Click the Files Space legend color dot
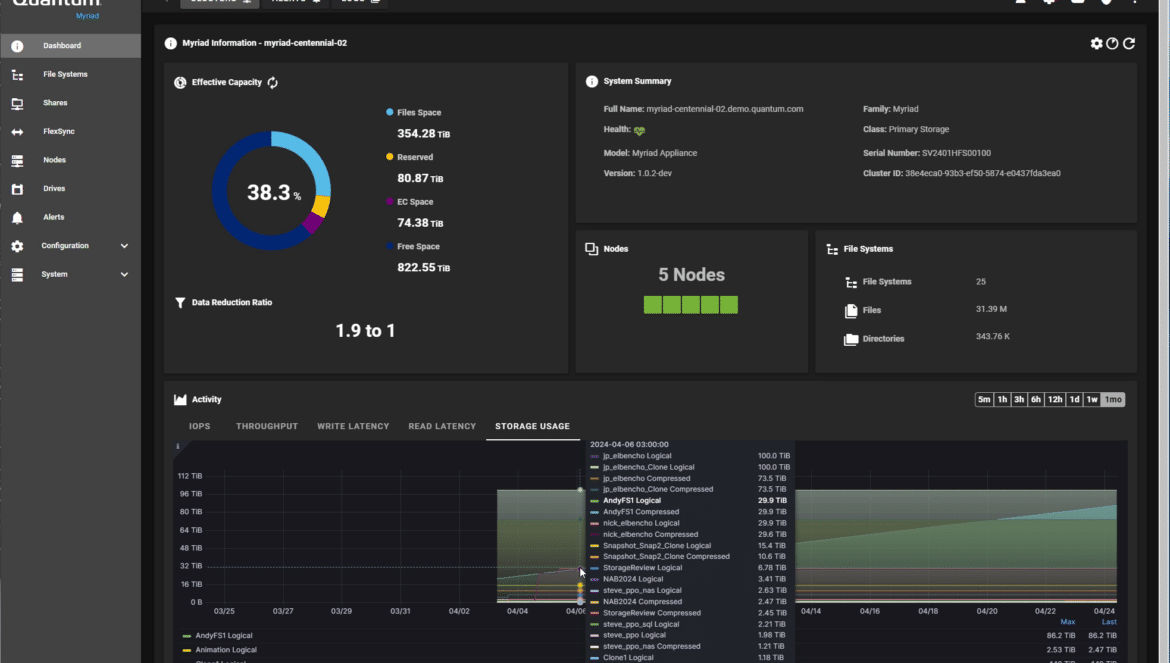 pos(390,113)
